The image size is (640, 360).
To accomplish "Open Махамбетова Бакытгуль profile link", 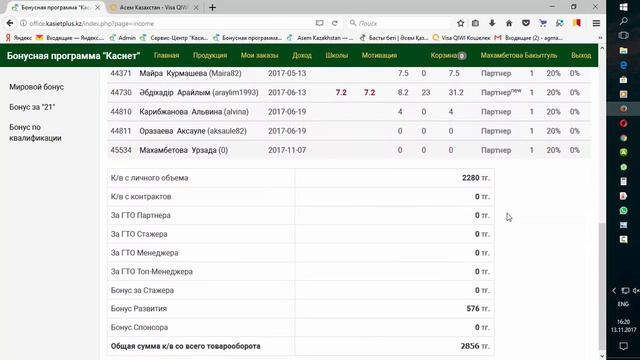I will pos(519,55).
